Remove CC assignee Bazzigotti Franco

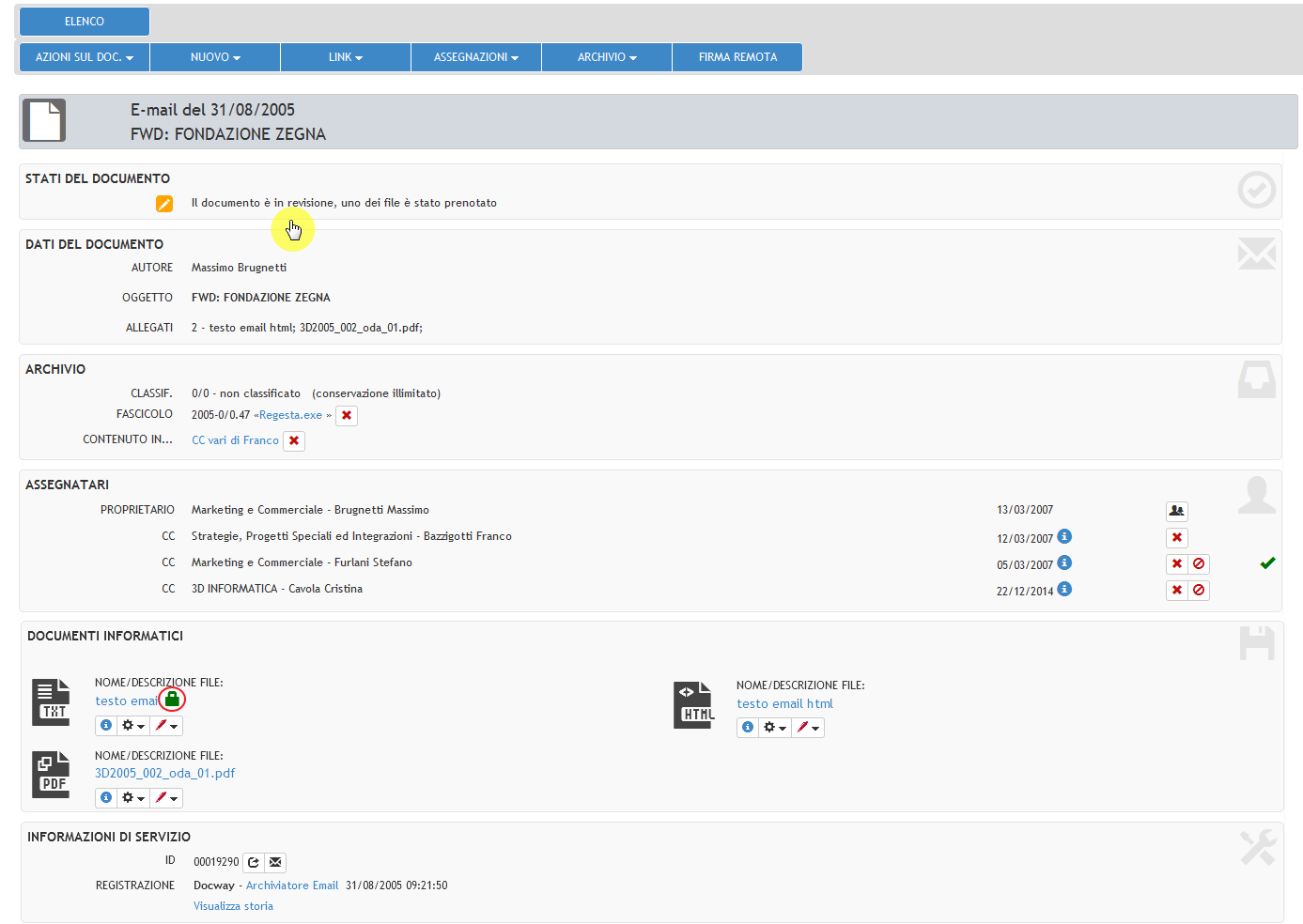[1176, 538]
